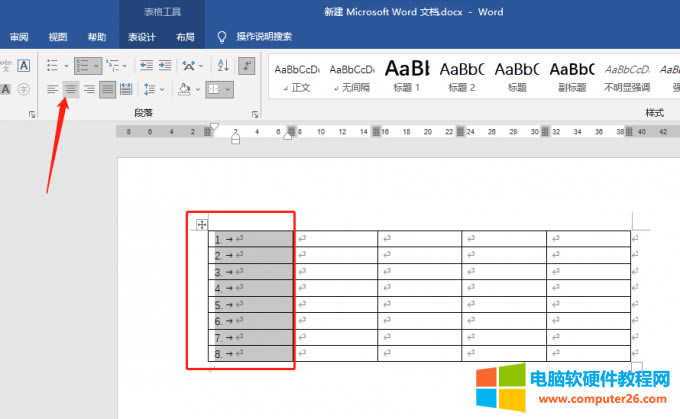Viewport: 680px width, 419px height.
Task: Toggle show paragraph marks button
Action: point(247,65)
